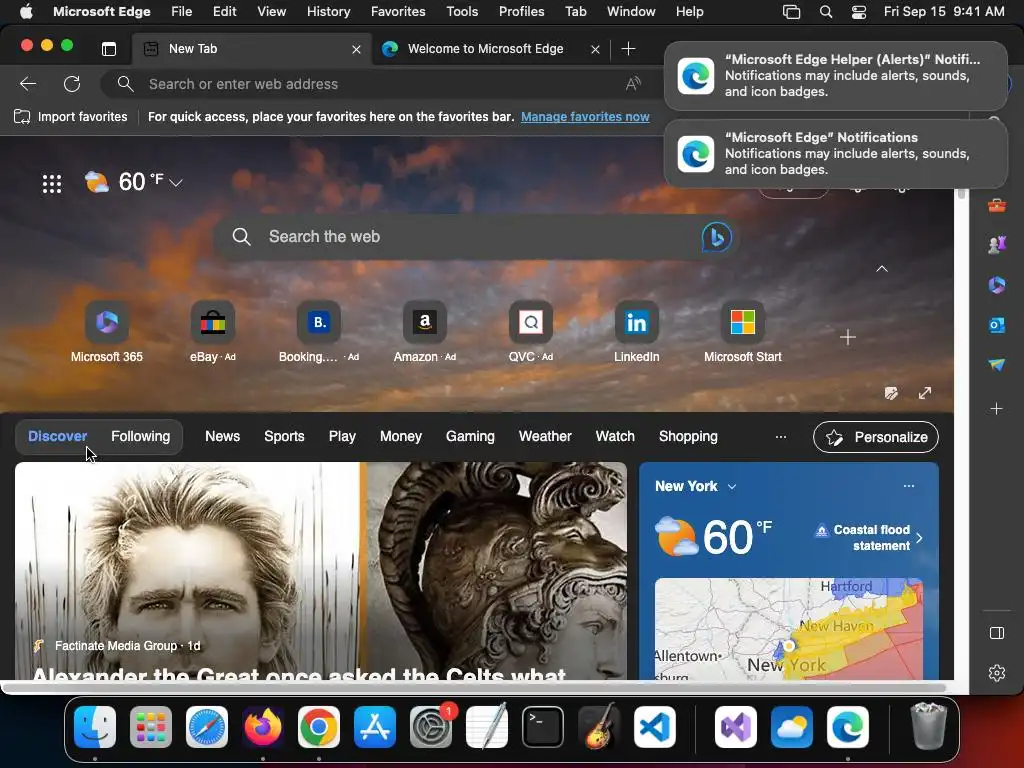Open the Drop paper plane sidebar icon
The width and height of the screenshot is (1024, 768).
pos(997,364)
